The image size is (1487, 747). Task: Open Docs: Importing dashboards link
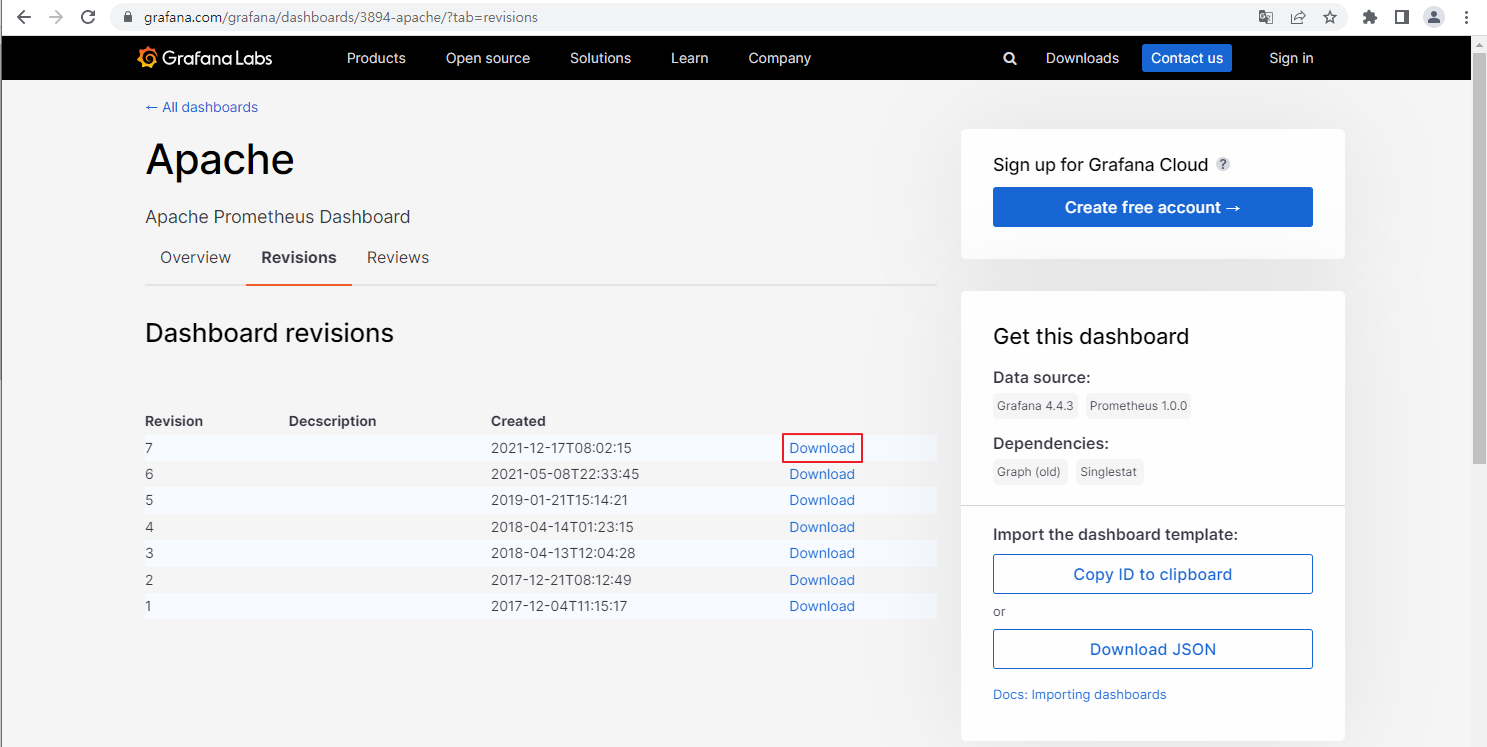[1079, 694]
